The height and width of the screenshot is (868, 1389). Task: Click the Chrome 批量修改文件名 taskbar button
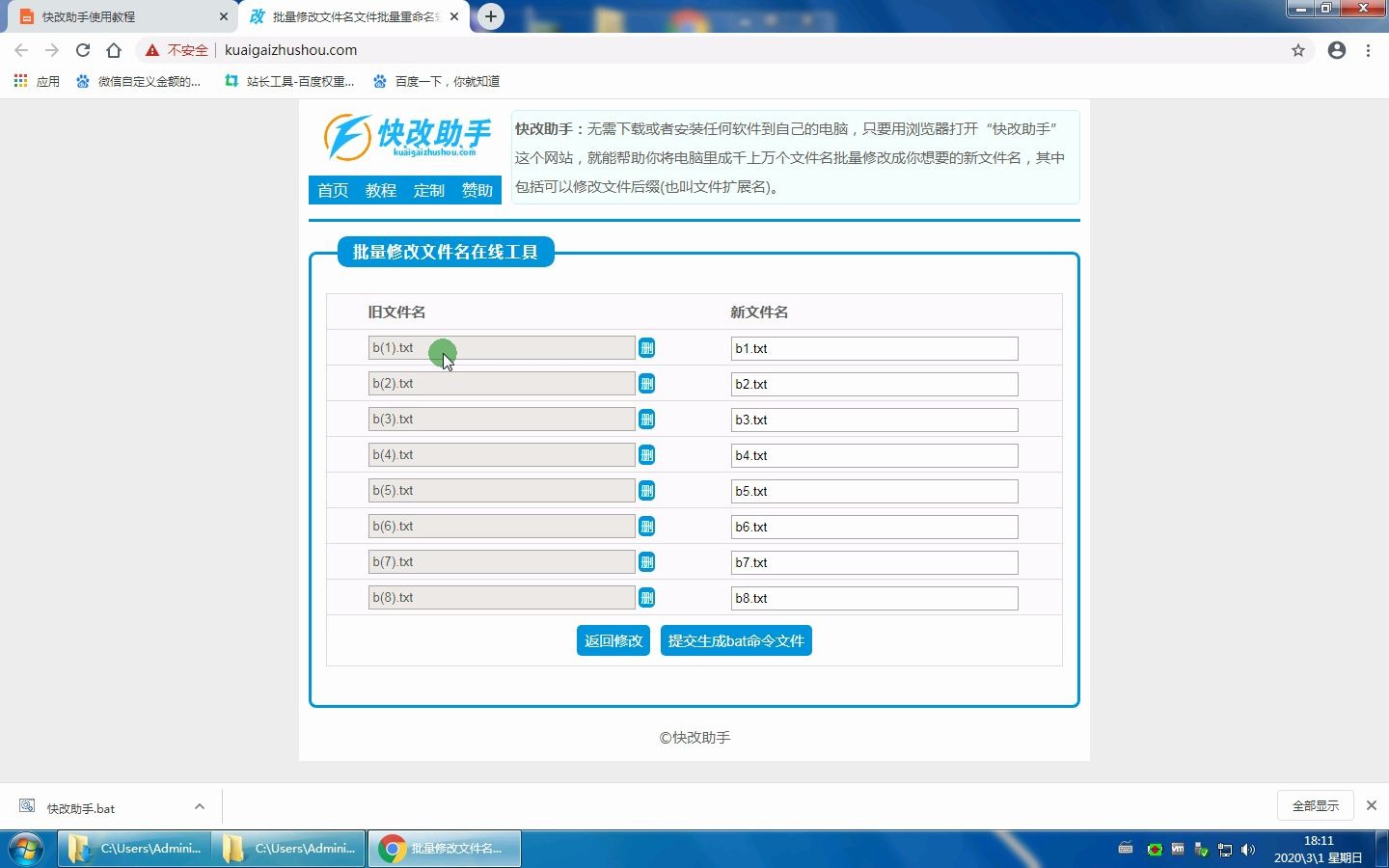click(445, 849)
